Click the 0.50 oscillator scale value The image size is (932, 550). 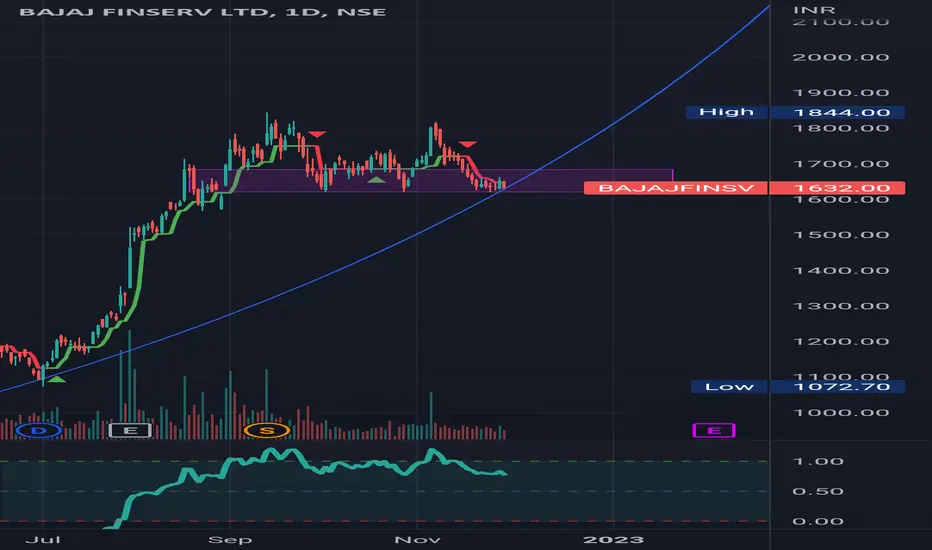(x=818, y=491)
